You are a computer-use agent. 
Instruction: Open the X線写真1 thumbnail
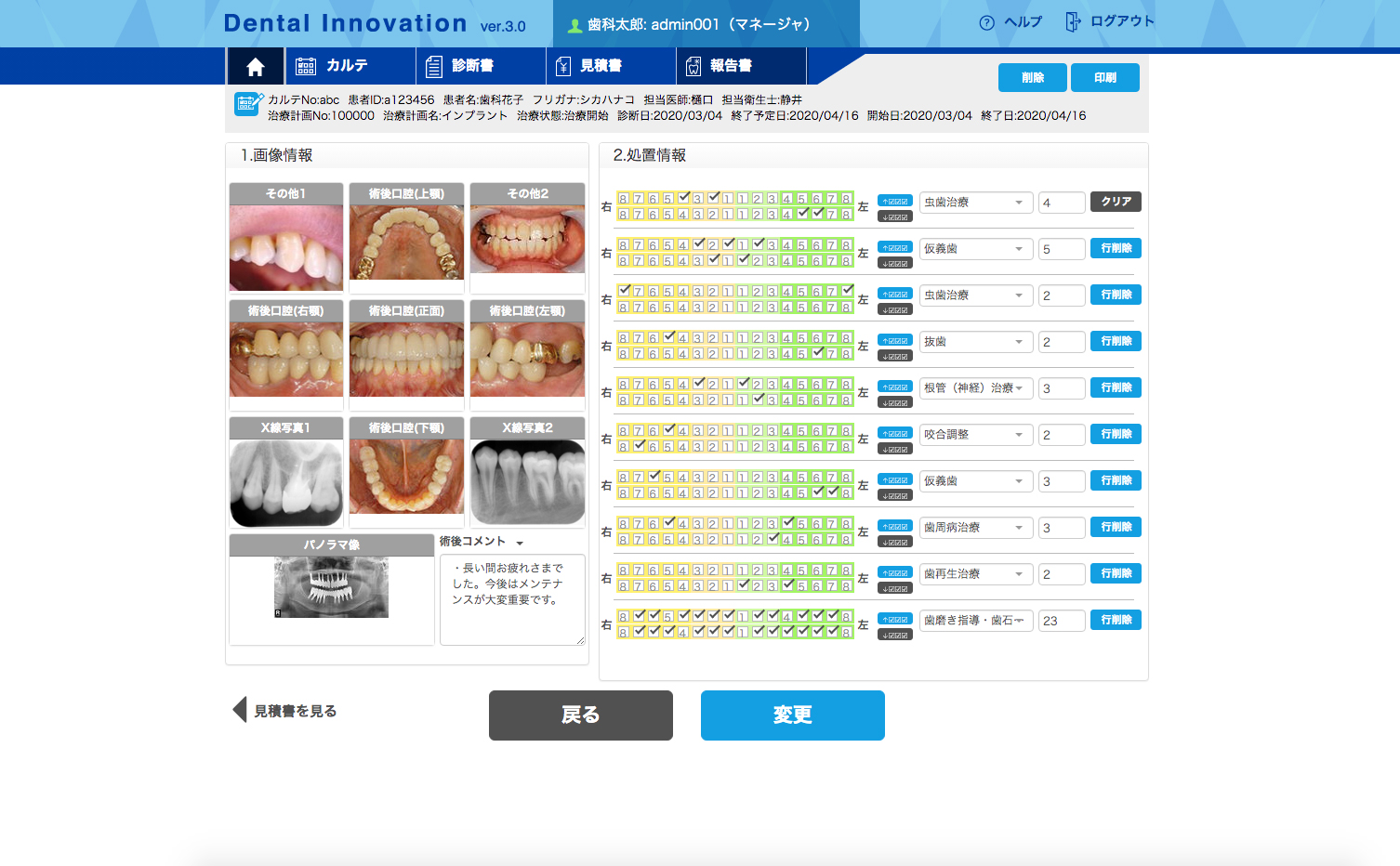pos(286,483)
